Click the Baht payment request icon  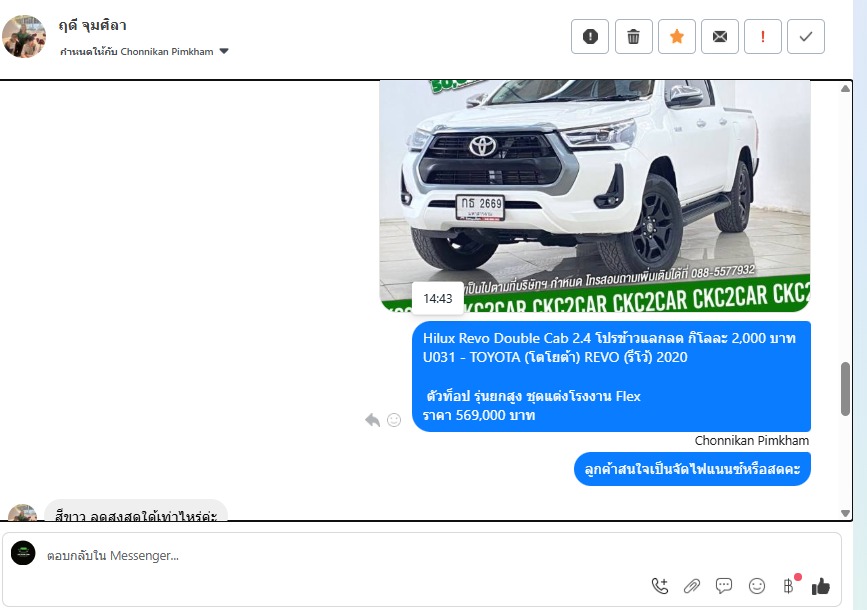pos(789,586)
